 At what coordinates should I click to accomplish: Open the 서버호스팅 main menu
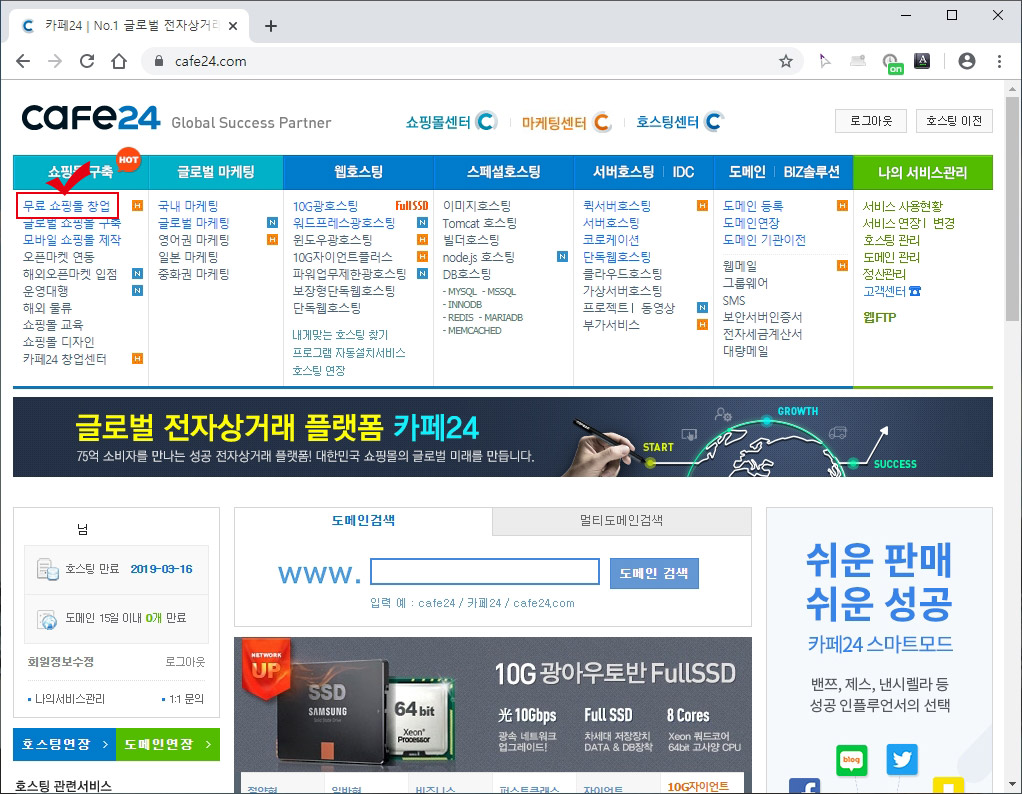(x=623, y=172)
